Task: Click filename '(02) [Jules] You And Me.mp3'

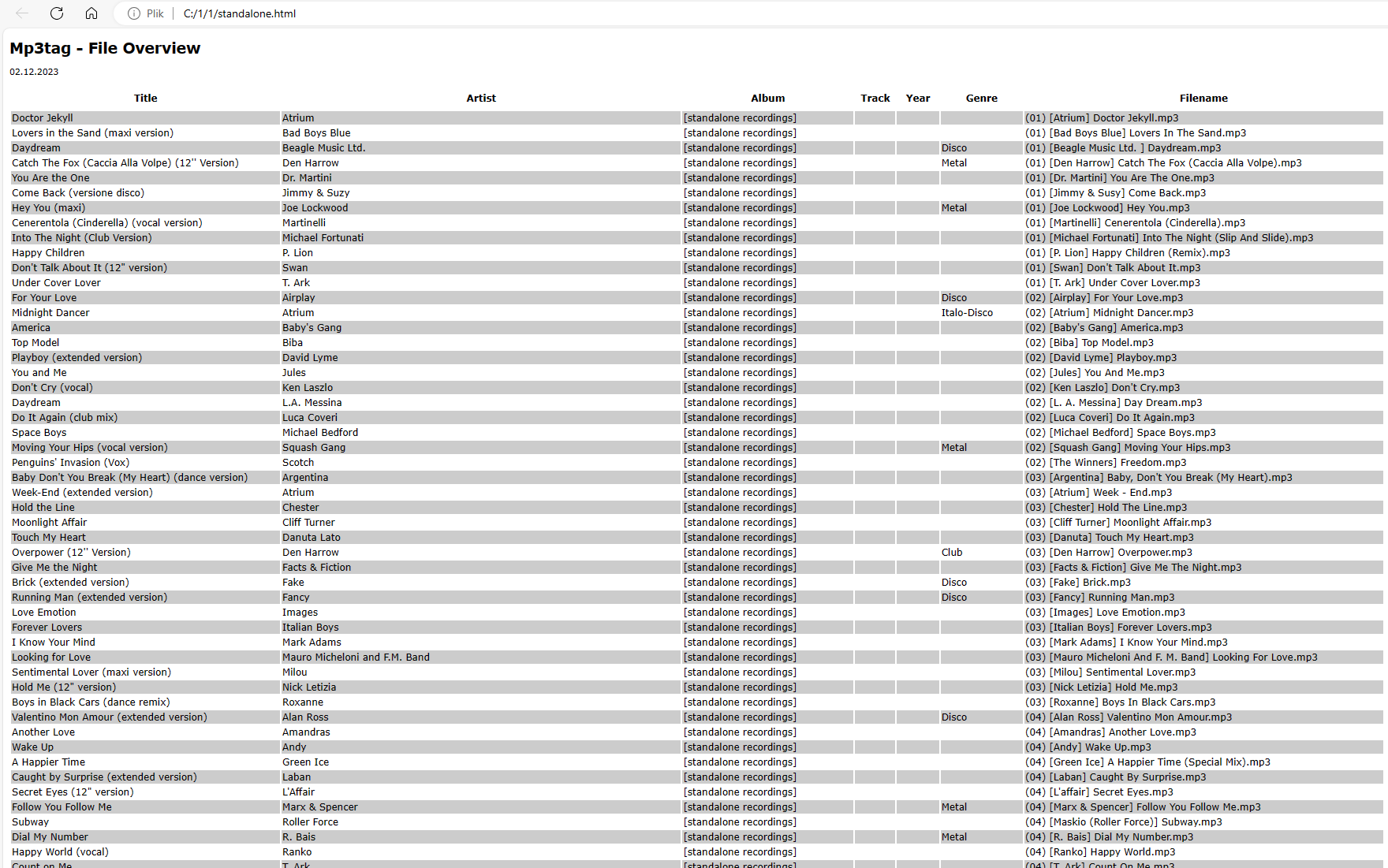Action: coord(1095,373)
